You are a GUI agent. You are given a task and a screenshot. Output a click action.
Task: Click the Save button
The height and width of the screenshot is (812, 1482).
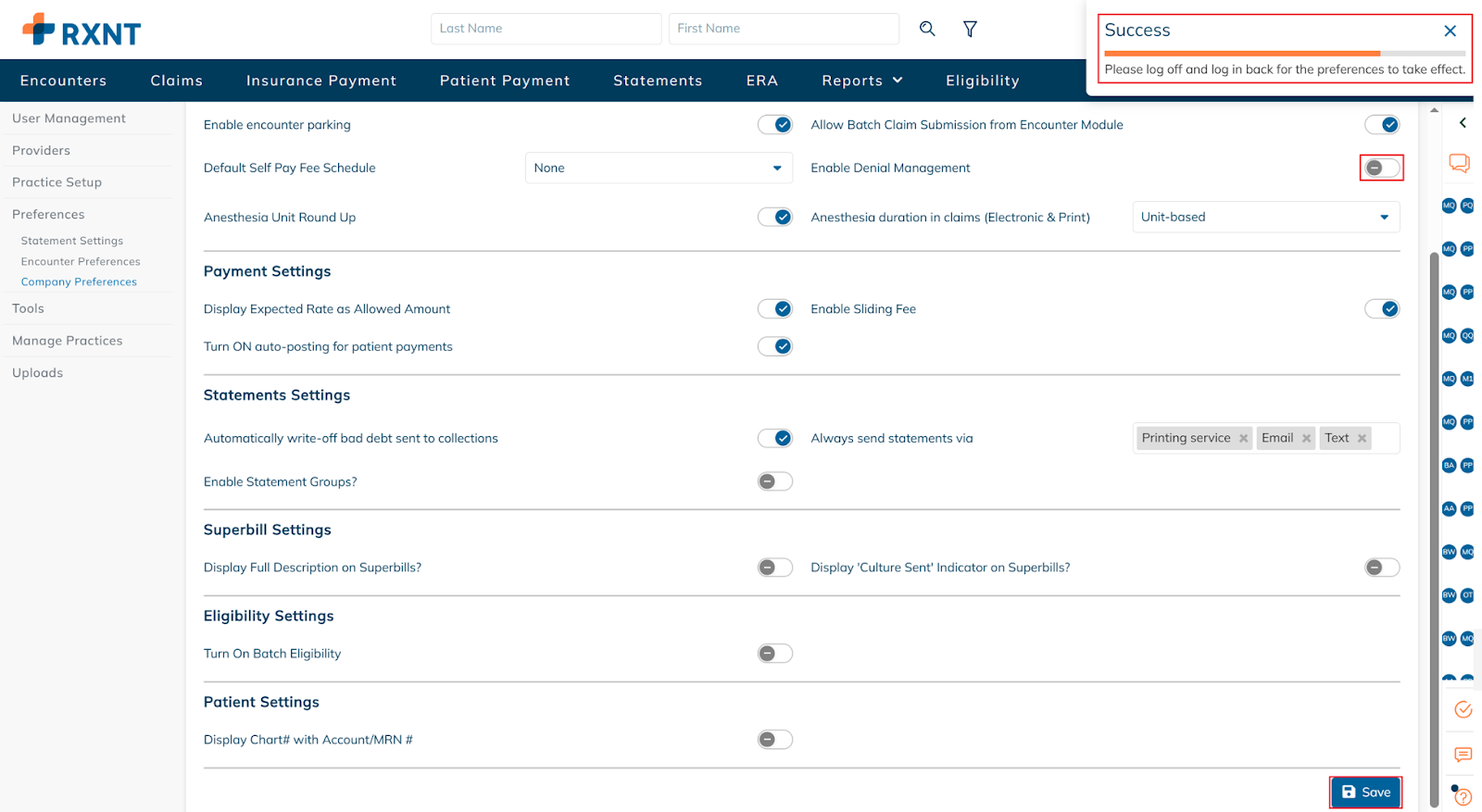click(1365, 792)
